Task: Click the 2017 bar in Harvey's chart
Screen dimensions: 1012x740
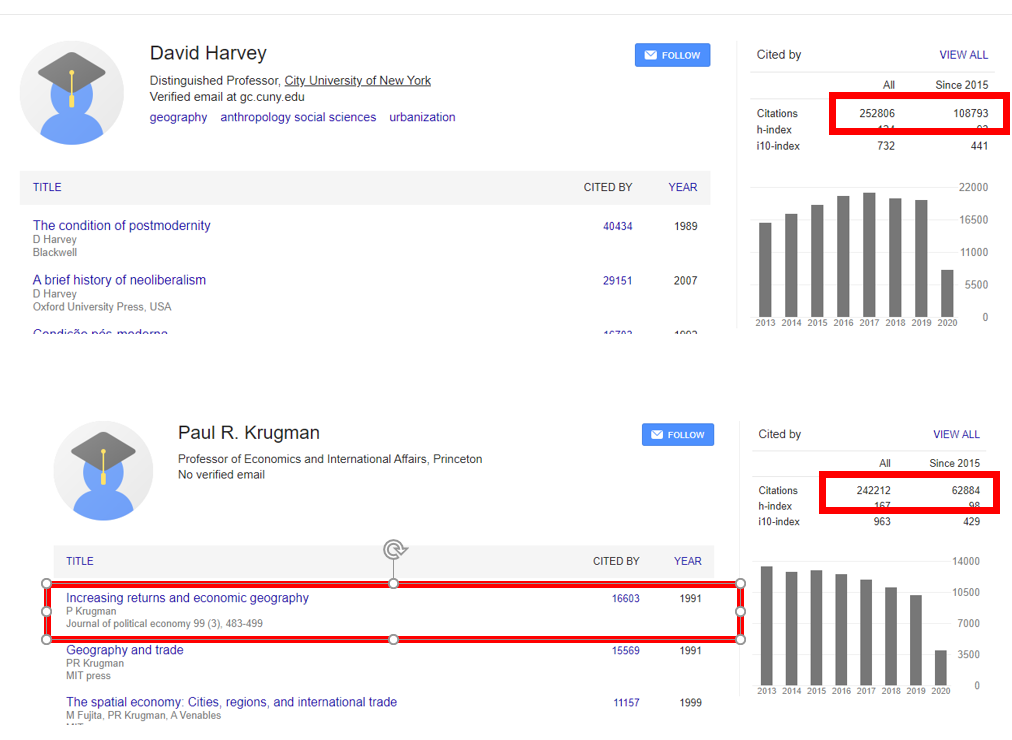Action: coord(869,254)
